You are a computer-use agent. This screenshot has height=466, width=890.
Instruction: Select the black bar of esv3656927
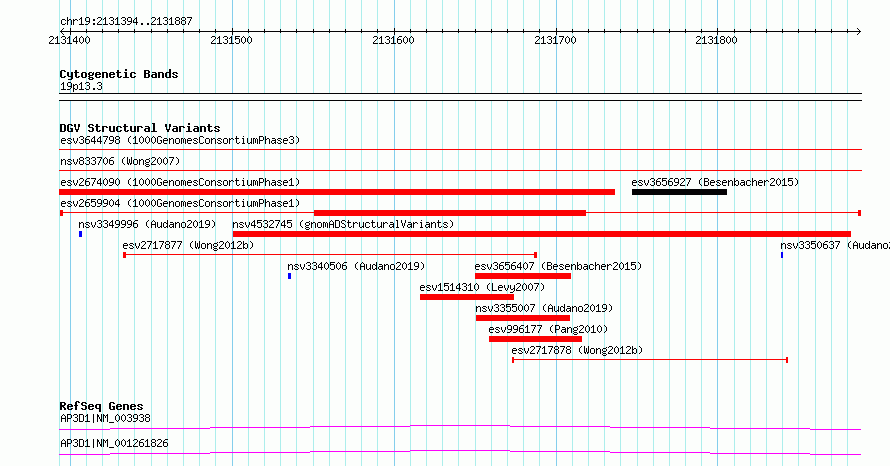point(679,192)
